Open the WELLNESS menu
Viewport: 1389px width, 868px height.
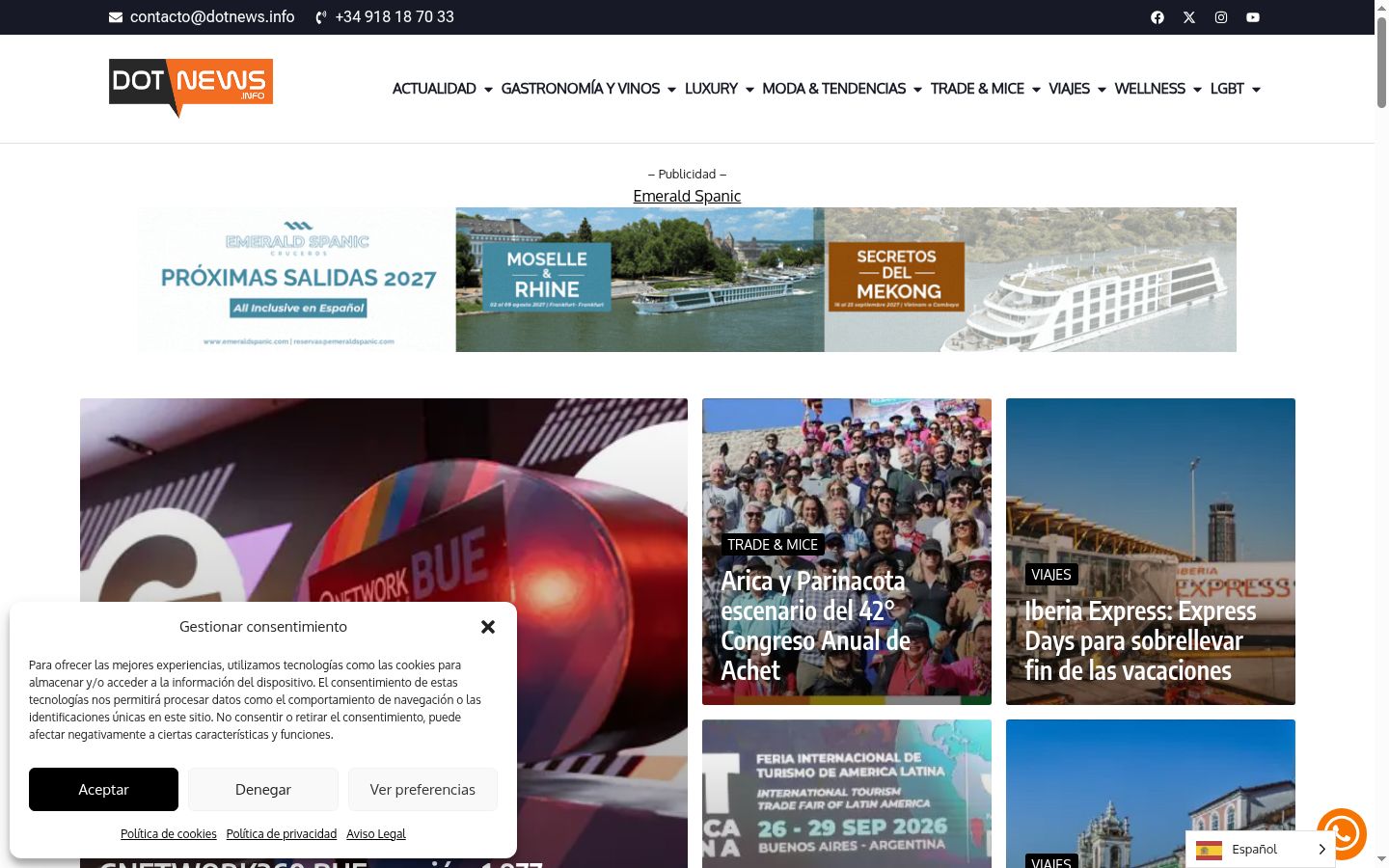click(1150, 89)
